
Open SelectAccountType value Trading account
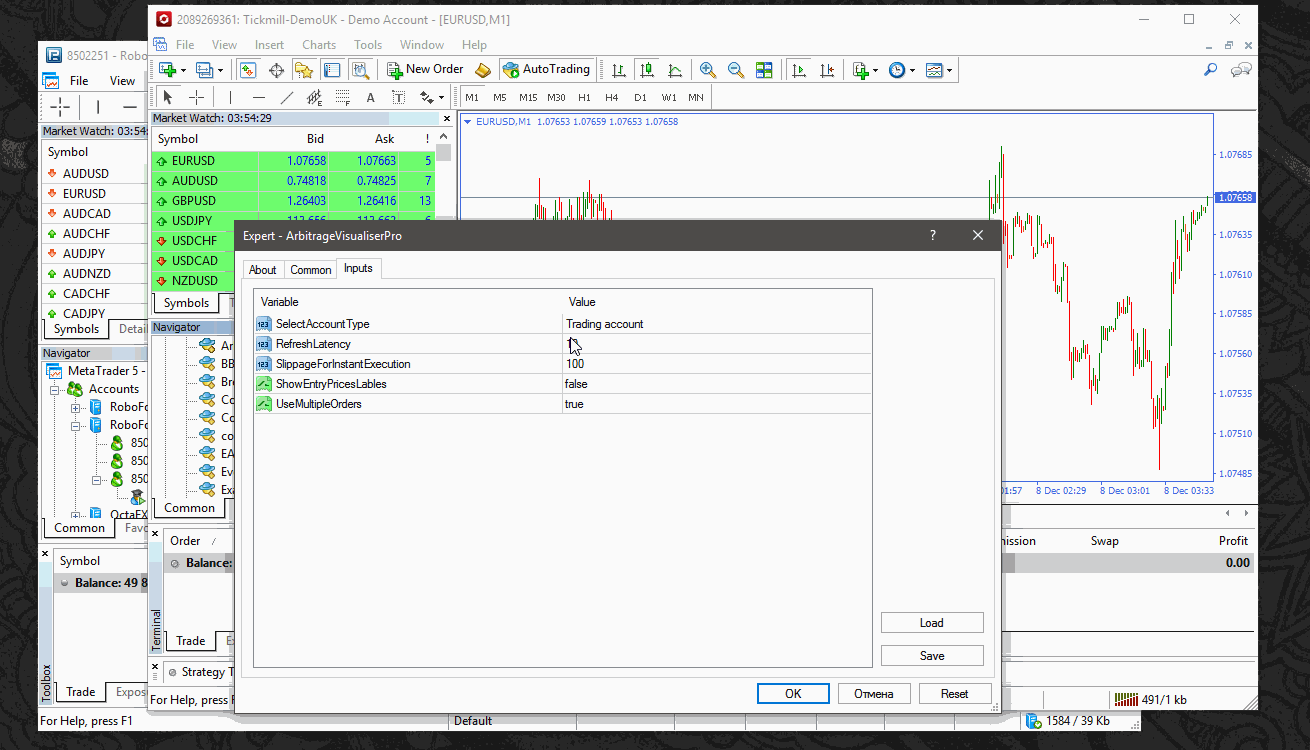pos(717,324)
